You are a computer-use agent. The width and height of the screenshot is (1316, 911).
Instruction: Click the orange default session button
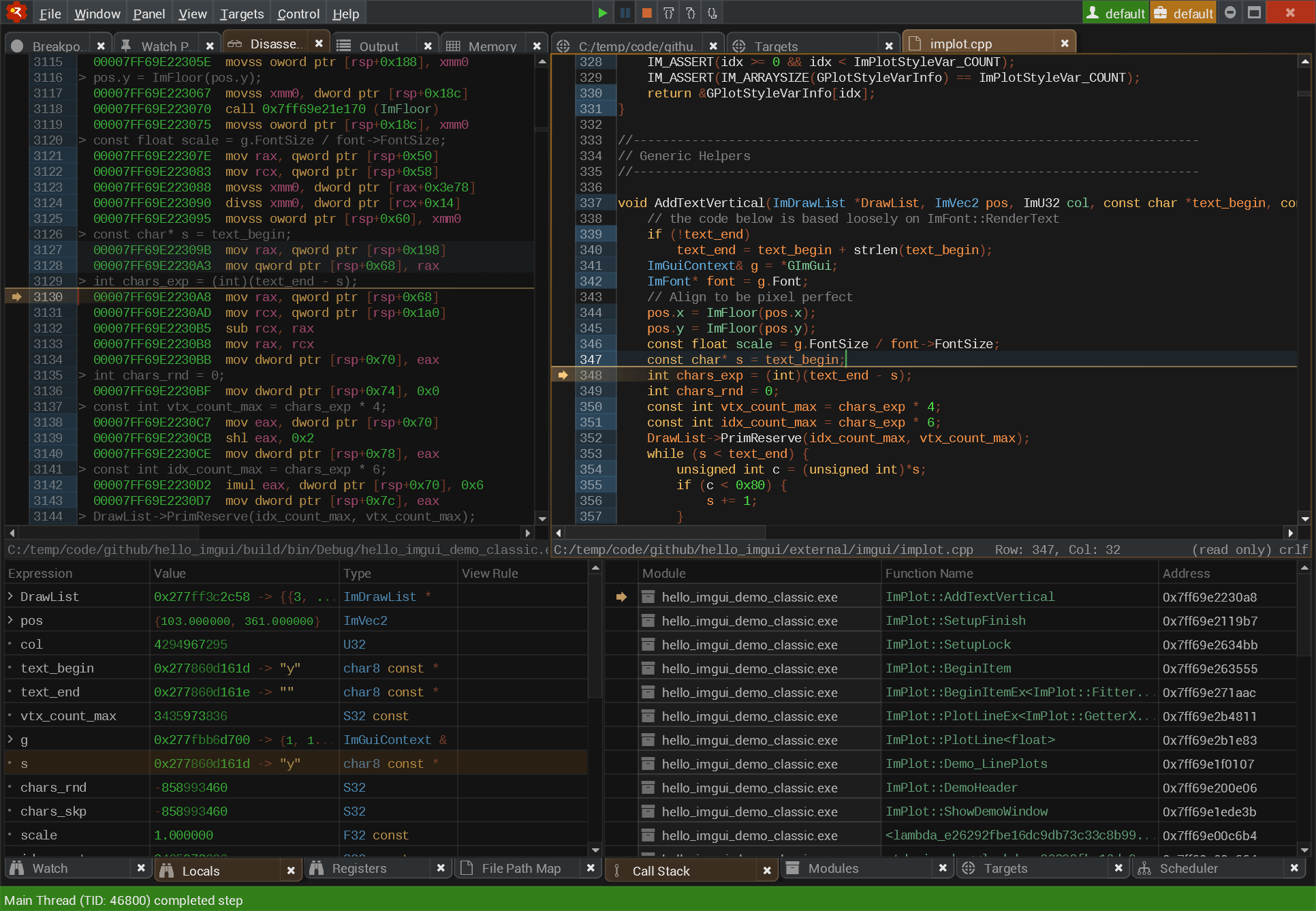(1182, 12)
